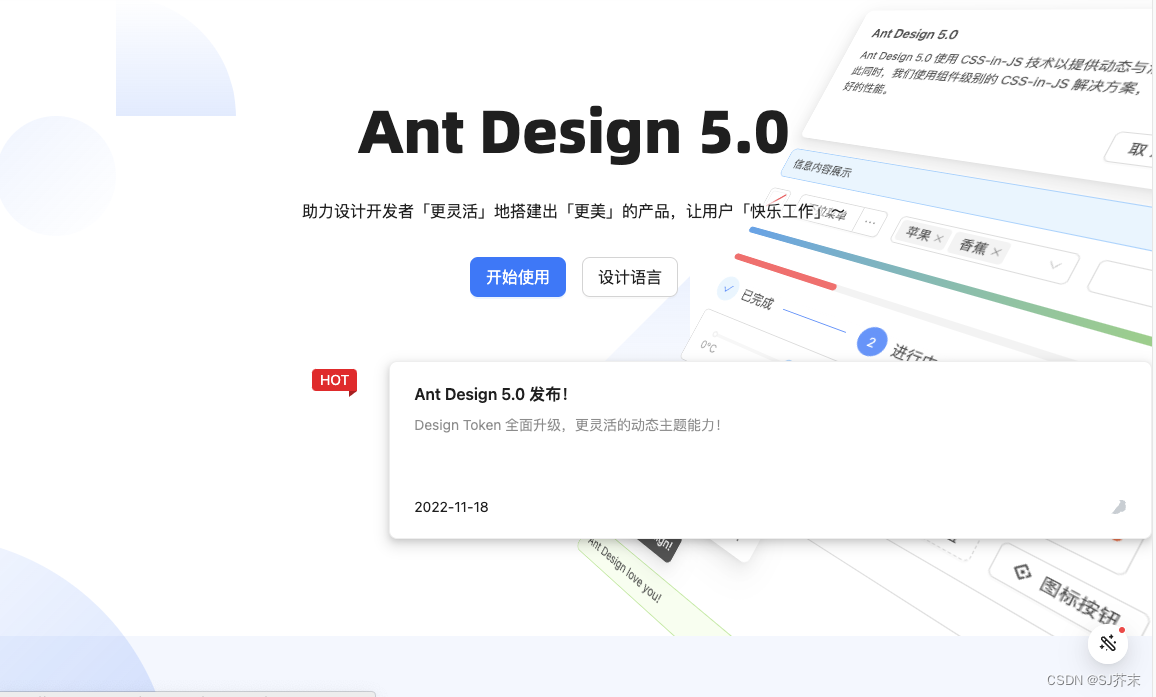Toggle the 已完成 check circle
The image size is (1156, 697).
pos(727,287)
